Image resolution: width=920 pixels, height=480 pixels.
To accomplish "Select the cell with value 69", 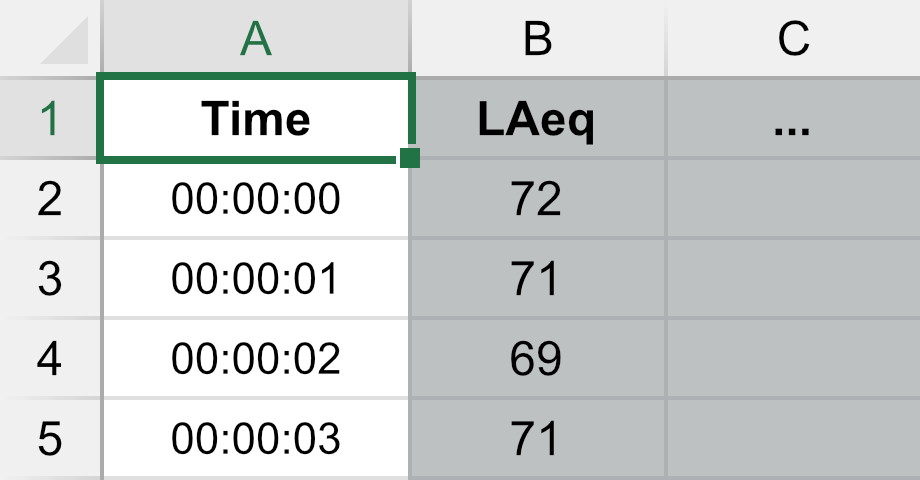I will point(537,358).
